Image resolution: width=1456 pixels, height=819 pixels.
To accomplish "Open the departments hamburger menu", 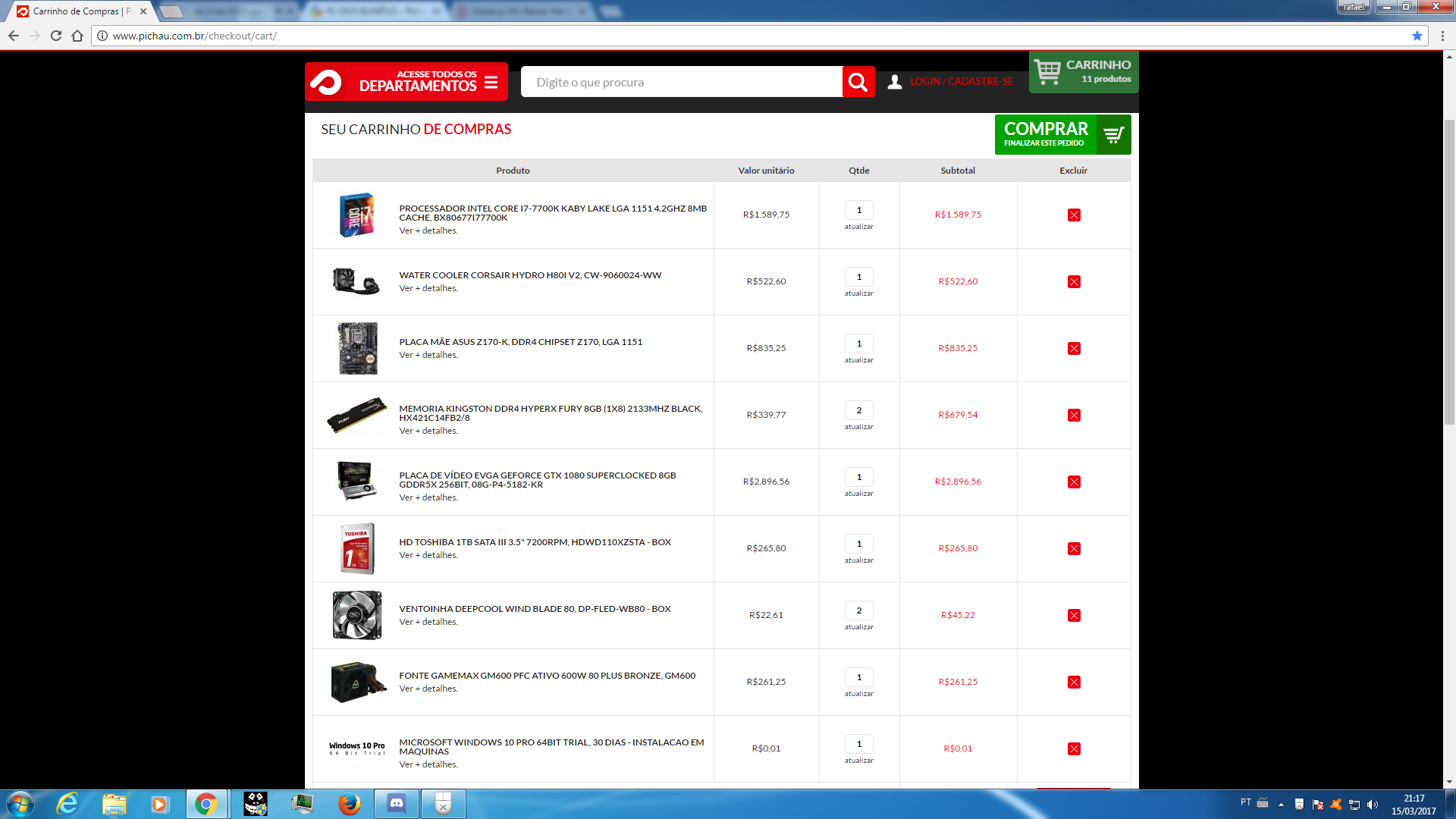I will point(491,82).
